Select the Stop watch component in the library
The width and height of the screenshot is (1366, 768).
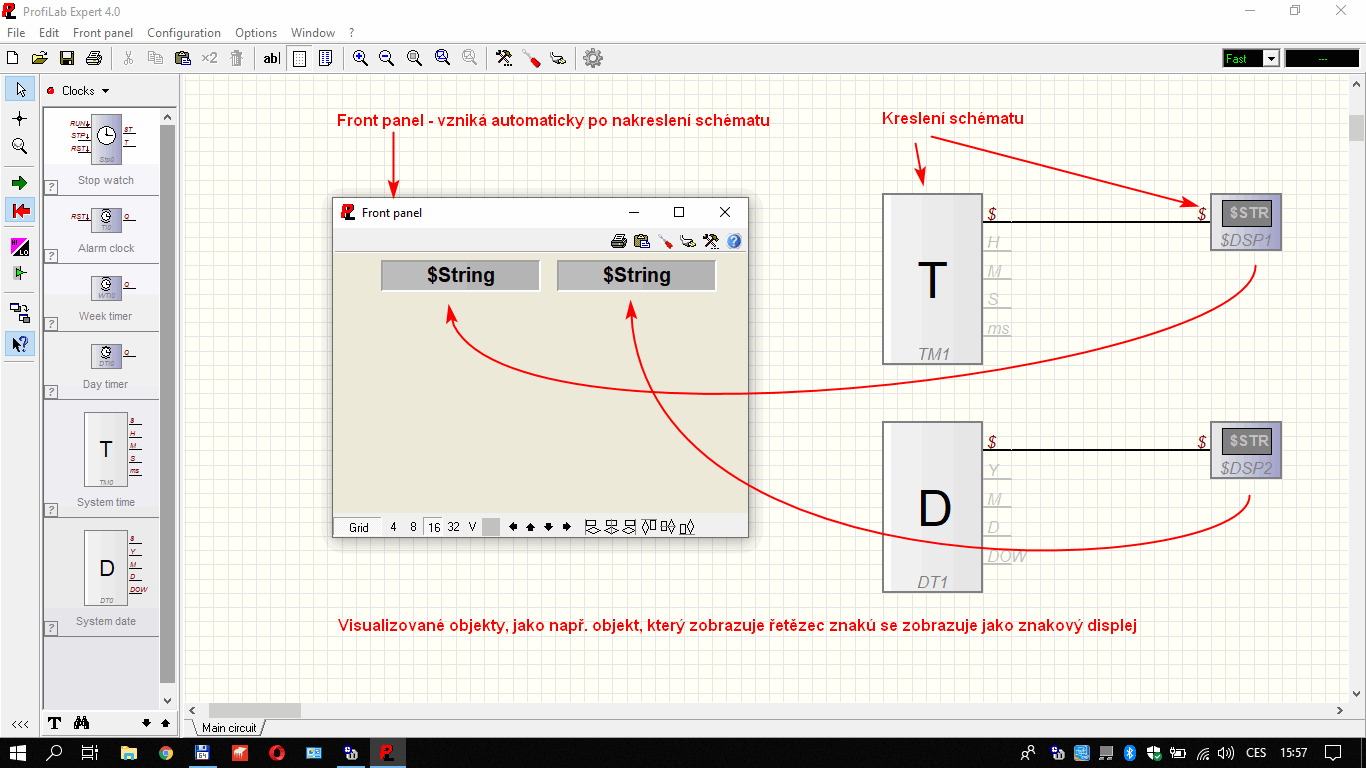[x=106, y=150]
